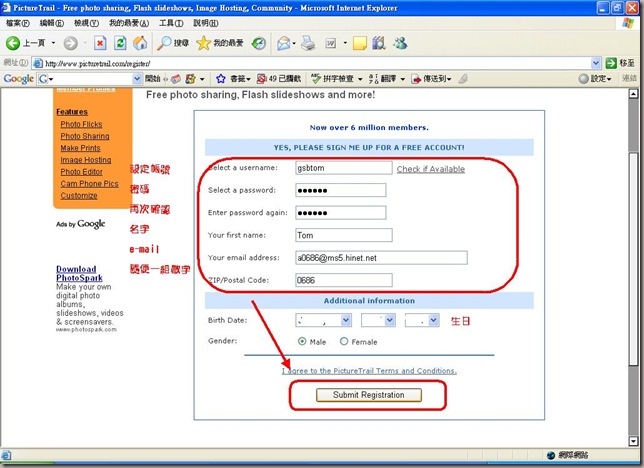644x468 pixels.
Task: Refresh the page using the green refresh icon
Action: 120,43
